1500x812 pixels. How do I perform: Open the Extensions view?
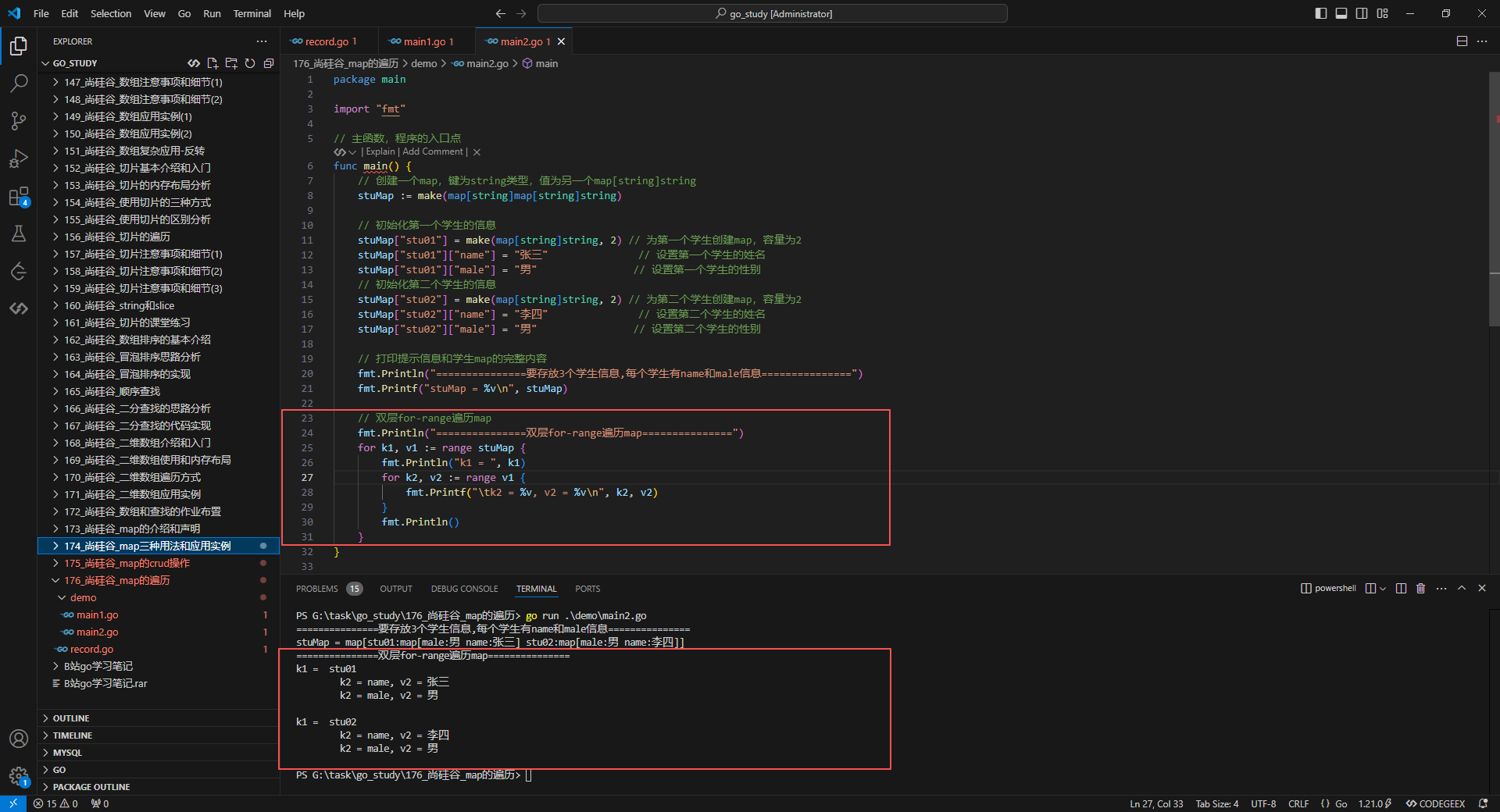point(19,196)
